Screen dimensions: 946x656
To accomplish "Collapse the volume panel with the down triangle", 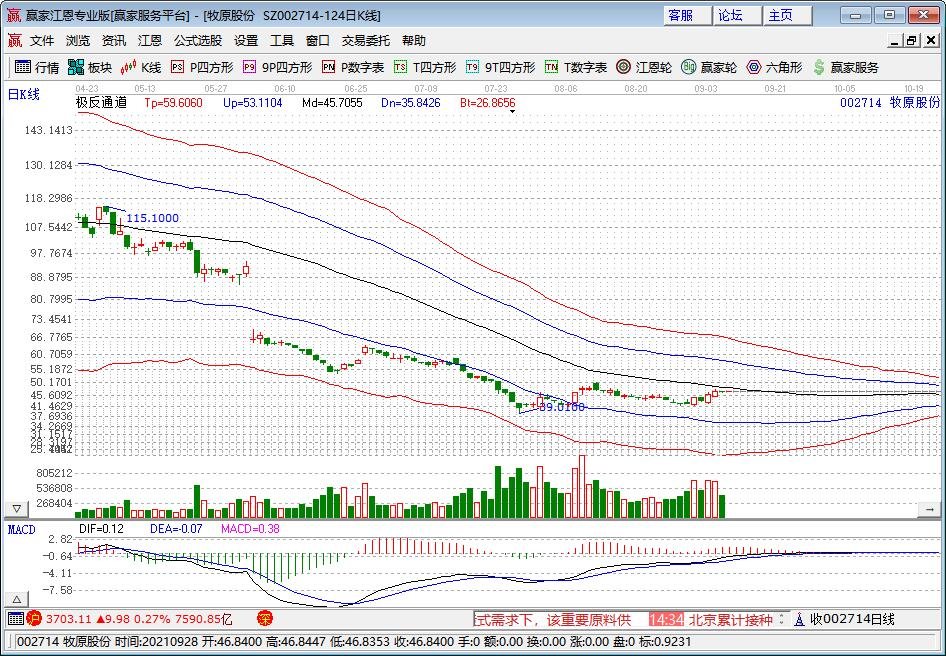I will [16, 508].
